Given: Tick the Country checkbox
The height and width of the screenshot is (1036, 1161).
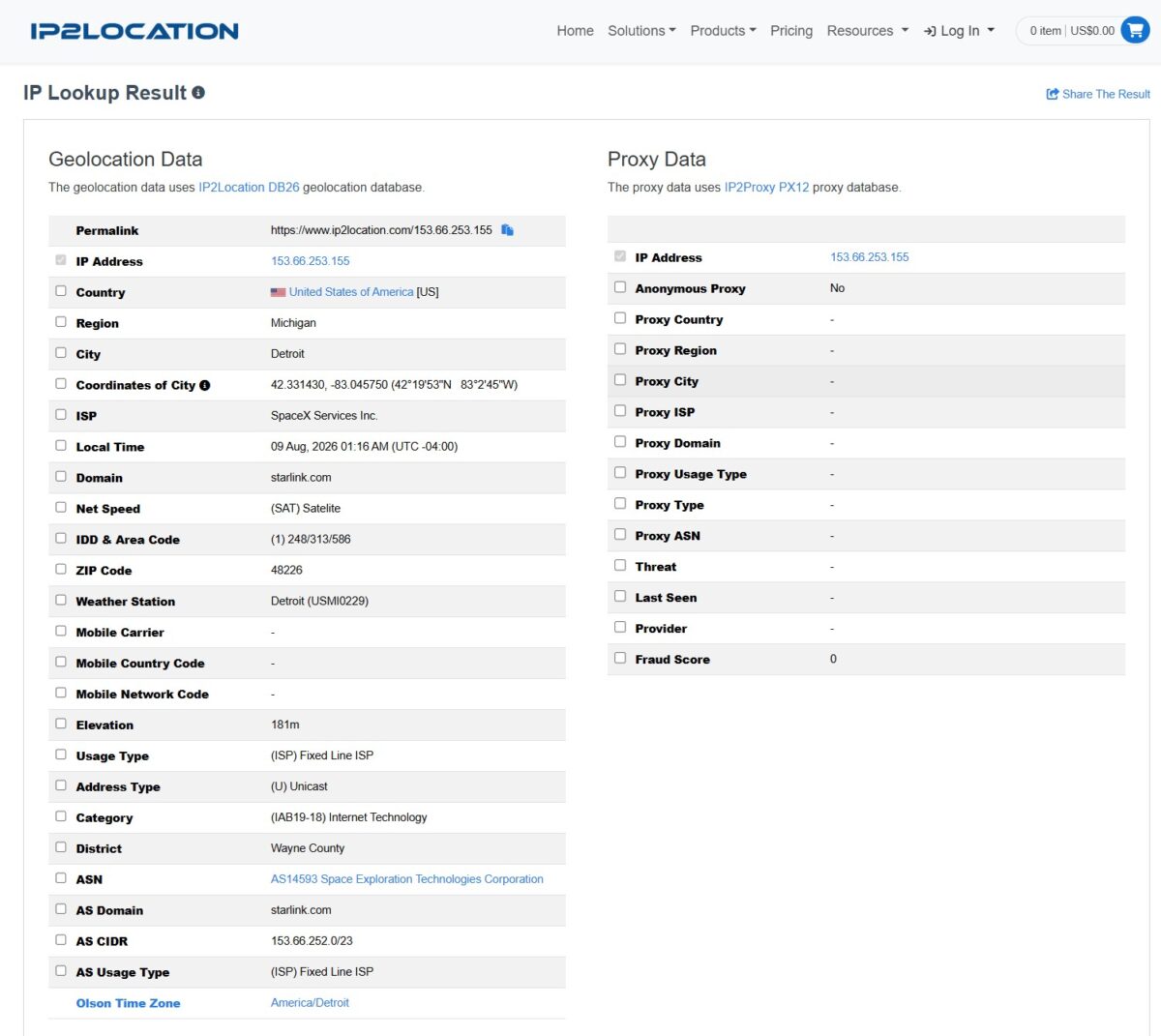Looking at the screenshot, I should pos(61,291).
